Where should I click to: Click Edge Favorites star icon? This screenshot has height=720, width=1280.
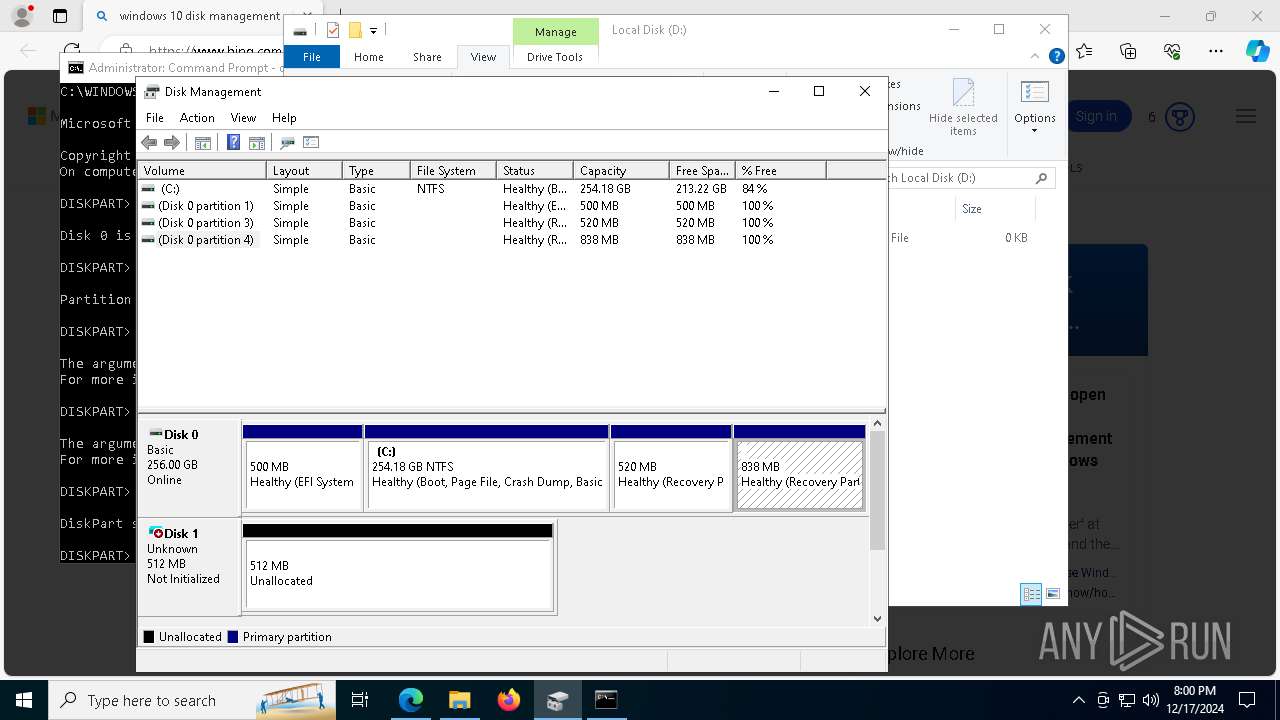(x=1084, y=50)
